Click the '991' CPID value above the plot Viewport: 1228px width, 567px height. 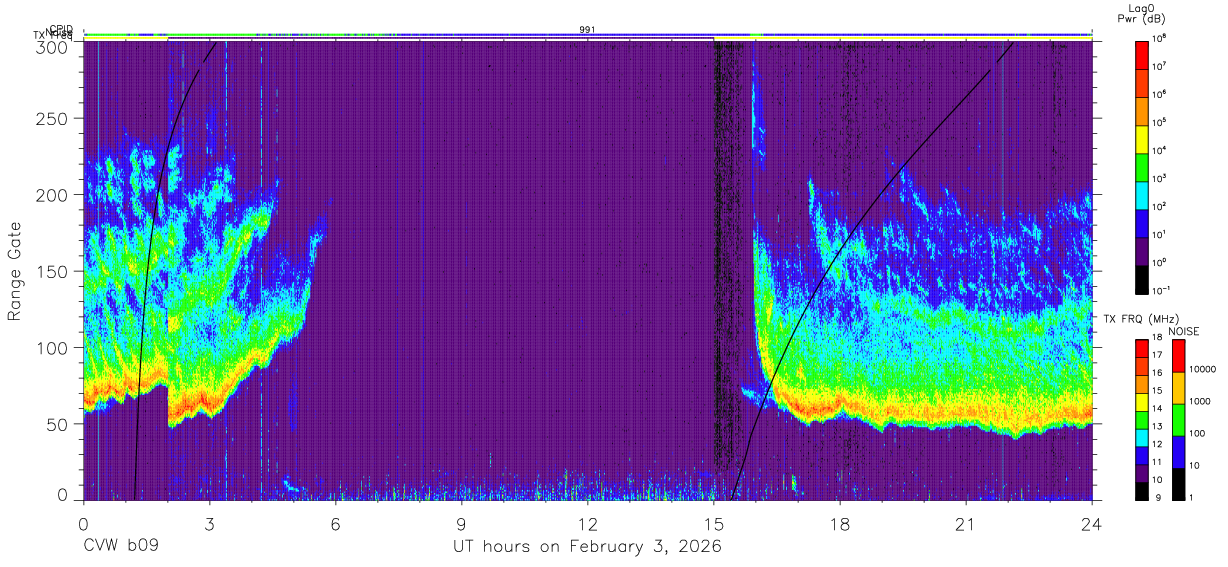tap(587, 30)
